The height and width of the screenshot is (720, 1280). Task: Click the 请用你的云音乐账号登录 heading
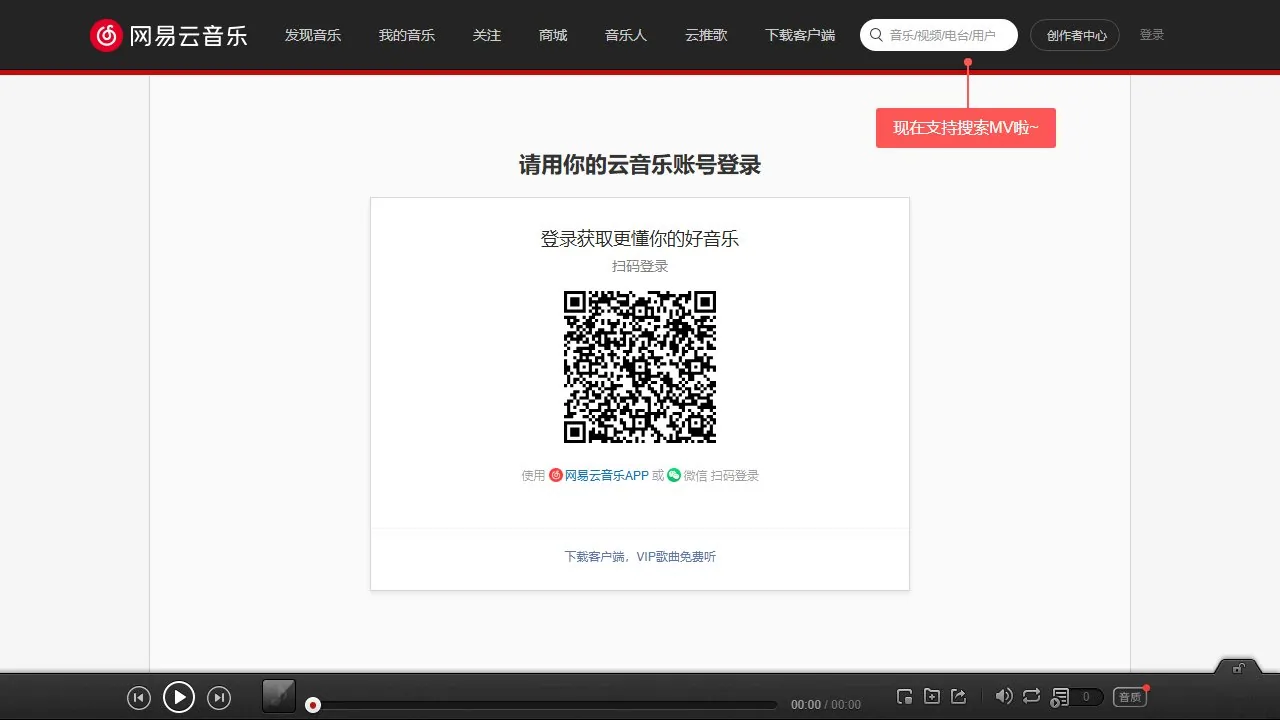(640, 165)
